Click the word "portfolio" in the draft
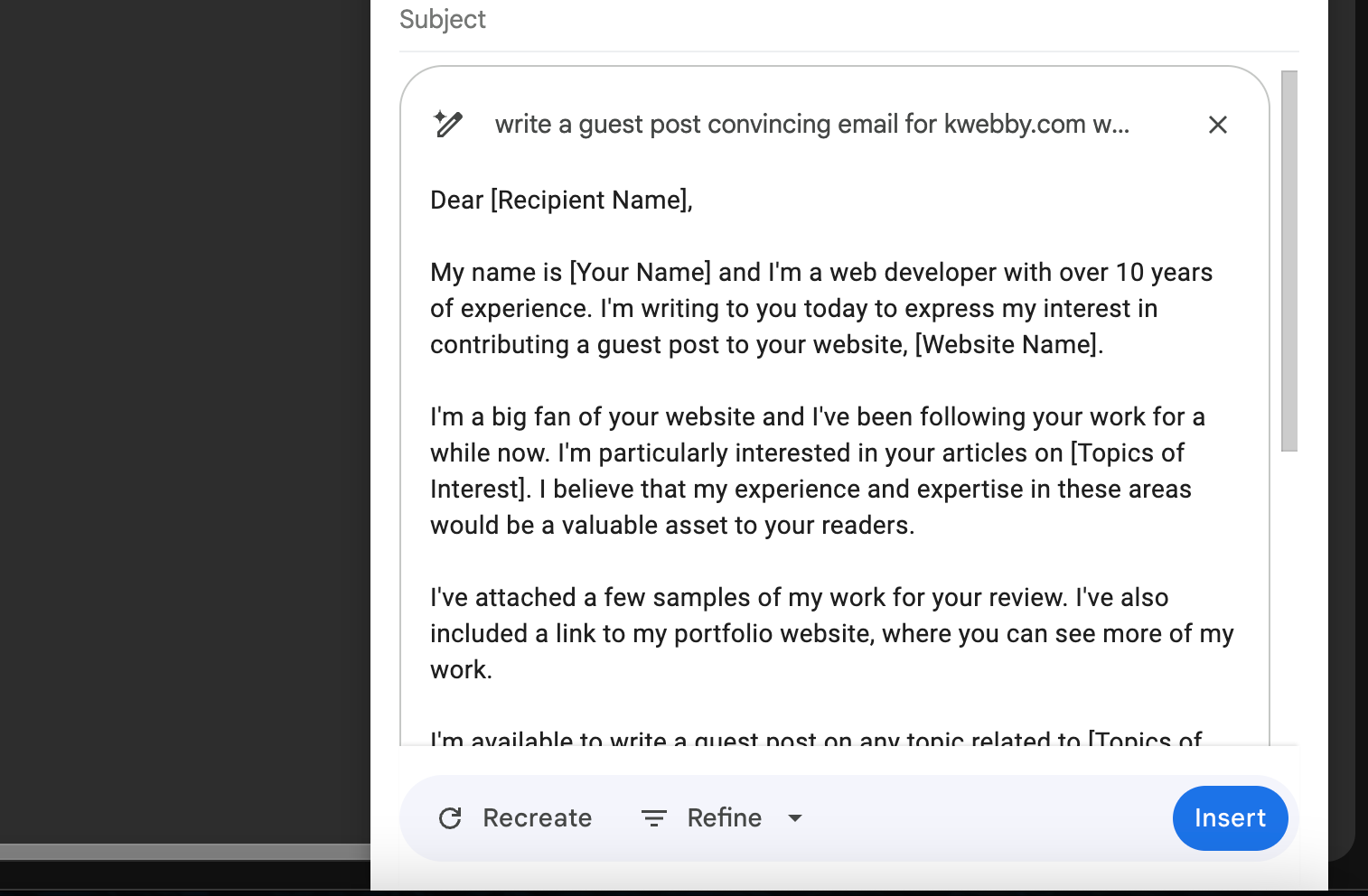Viewport: 1368px width, 896px height. (723, 633)
